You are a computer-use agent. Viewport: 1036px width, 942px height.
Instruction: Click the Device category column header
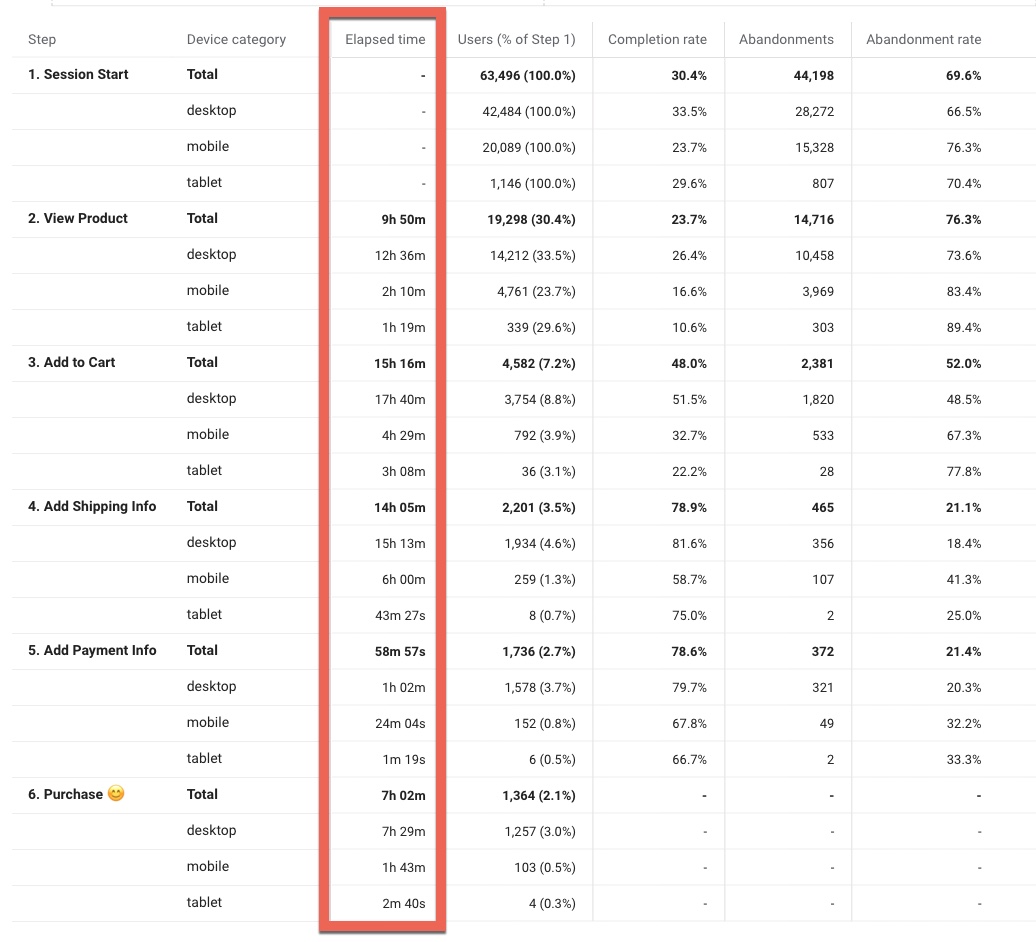pyautogui.click(x=236, y=40)
